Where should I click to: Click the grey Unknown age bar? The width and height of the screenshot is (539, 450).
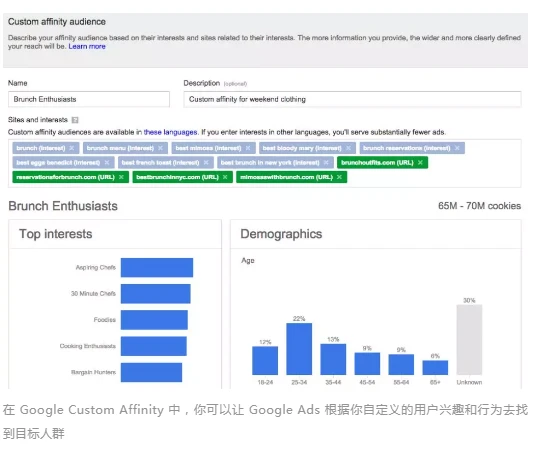(469, 340)
